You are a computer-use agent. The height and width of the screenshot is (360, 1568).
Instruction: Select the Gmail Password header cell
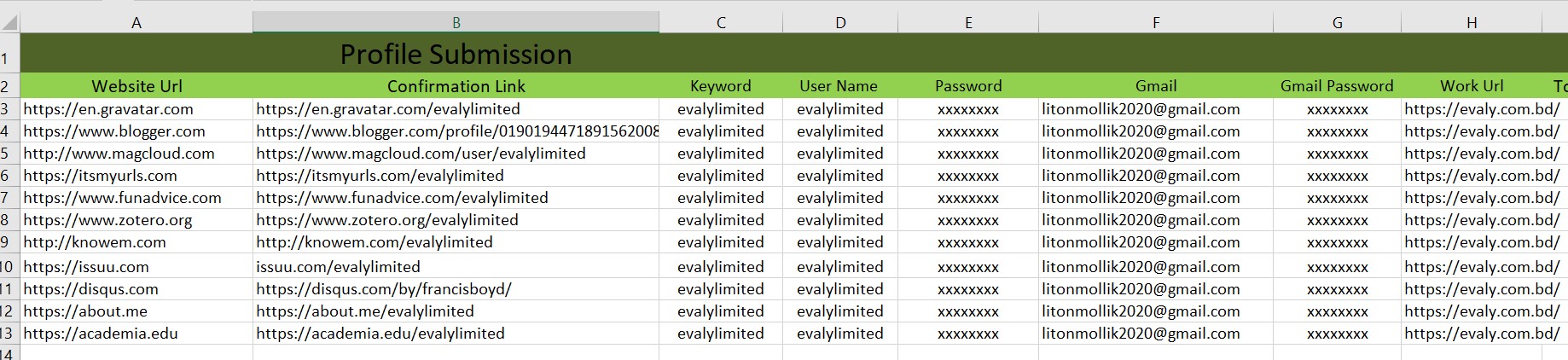pyautogui.click(x=1336, y=86)
